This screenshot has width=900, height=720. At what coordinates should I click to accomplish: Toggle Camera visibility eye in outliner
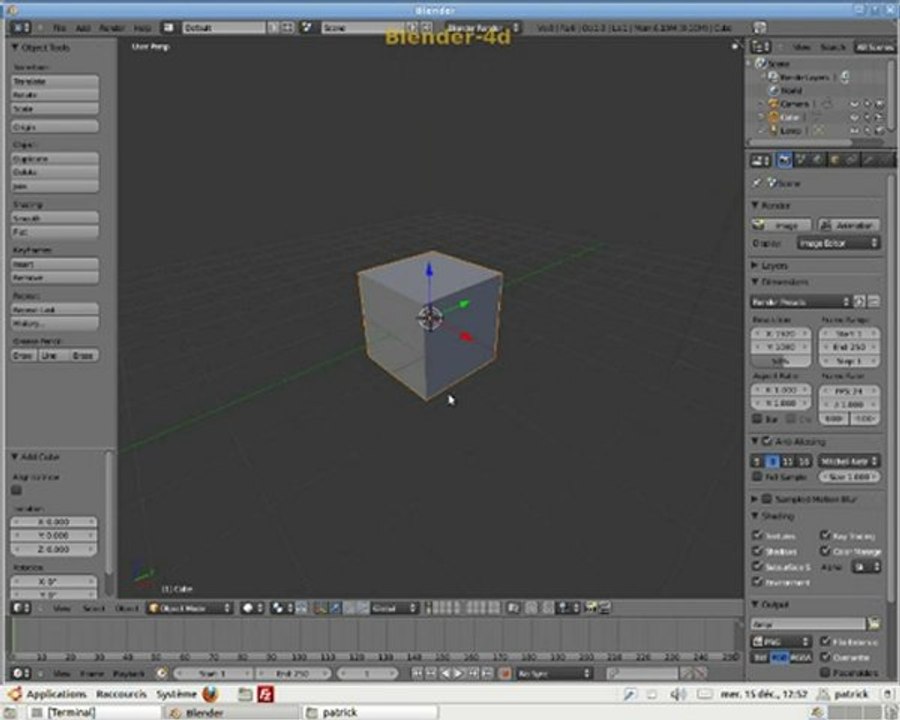point(855,104)
